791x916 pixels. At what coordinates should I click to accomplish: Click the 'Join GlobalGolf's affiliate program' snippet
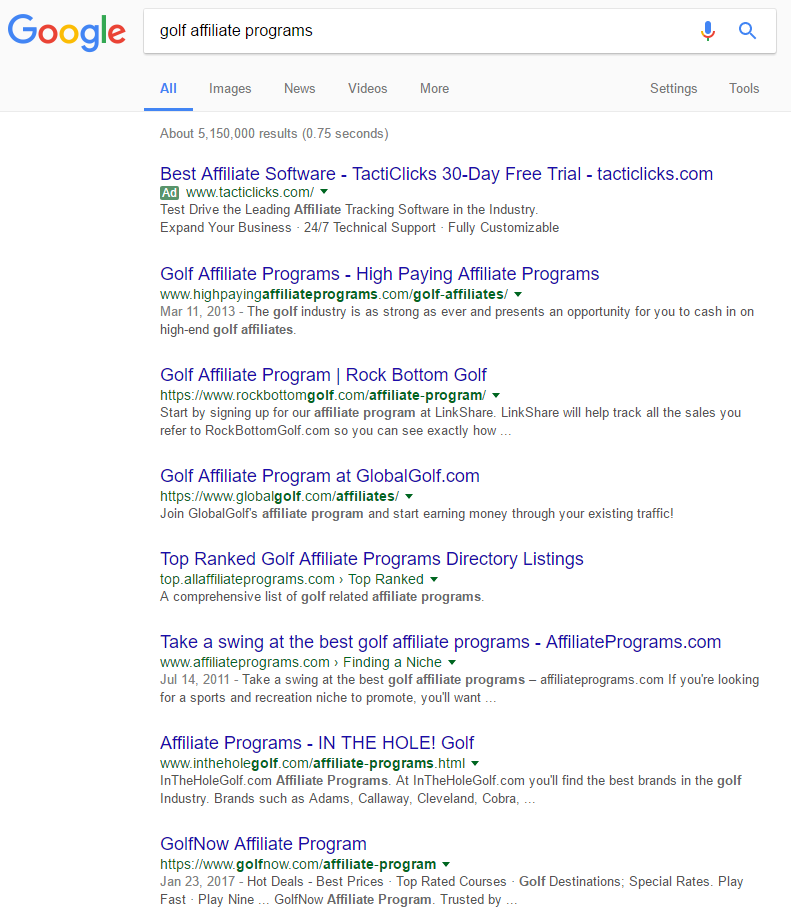click(x=417, y=513)
